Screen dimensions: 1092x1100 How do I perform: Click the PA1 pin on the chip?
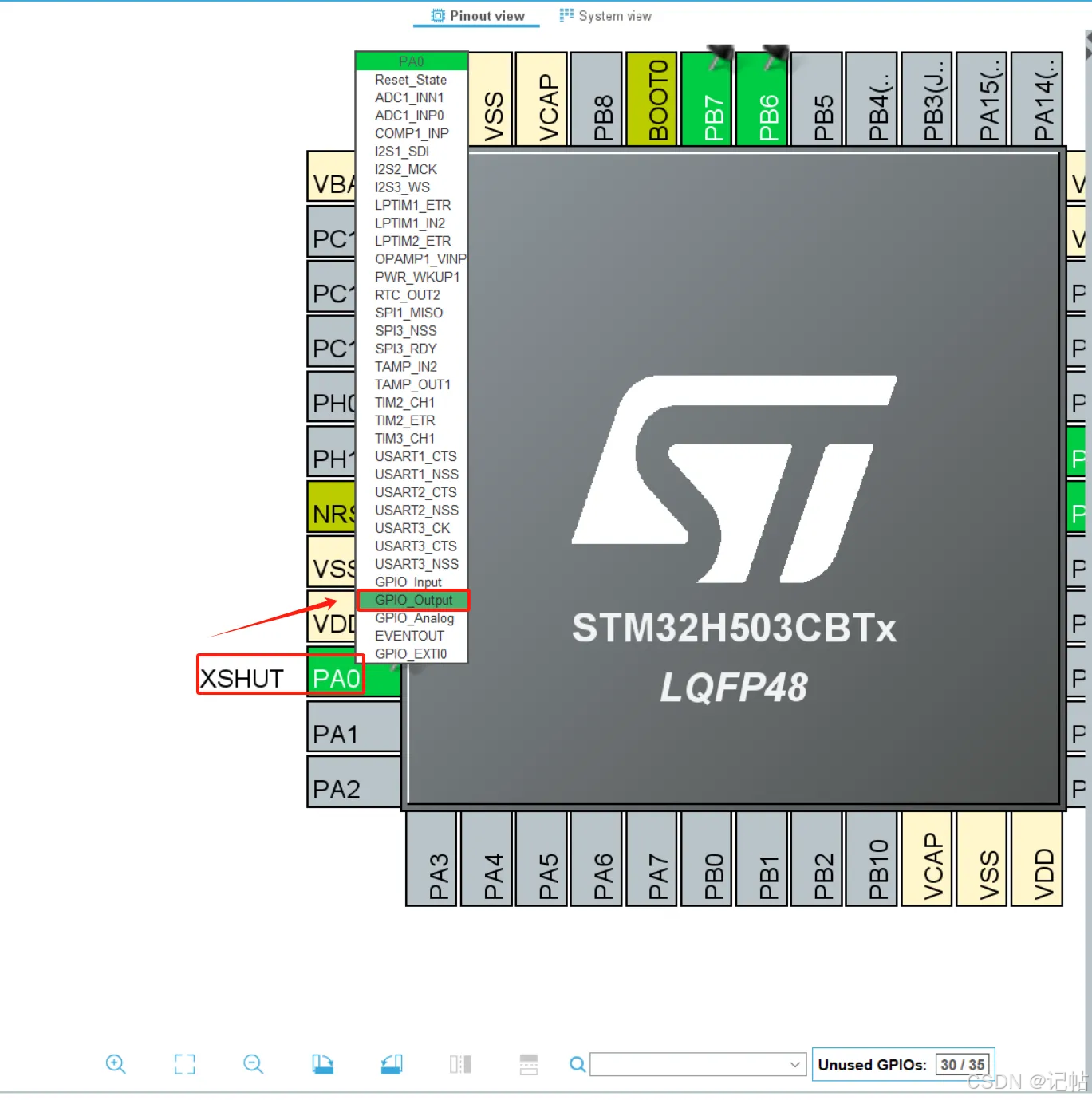[354, 727]
